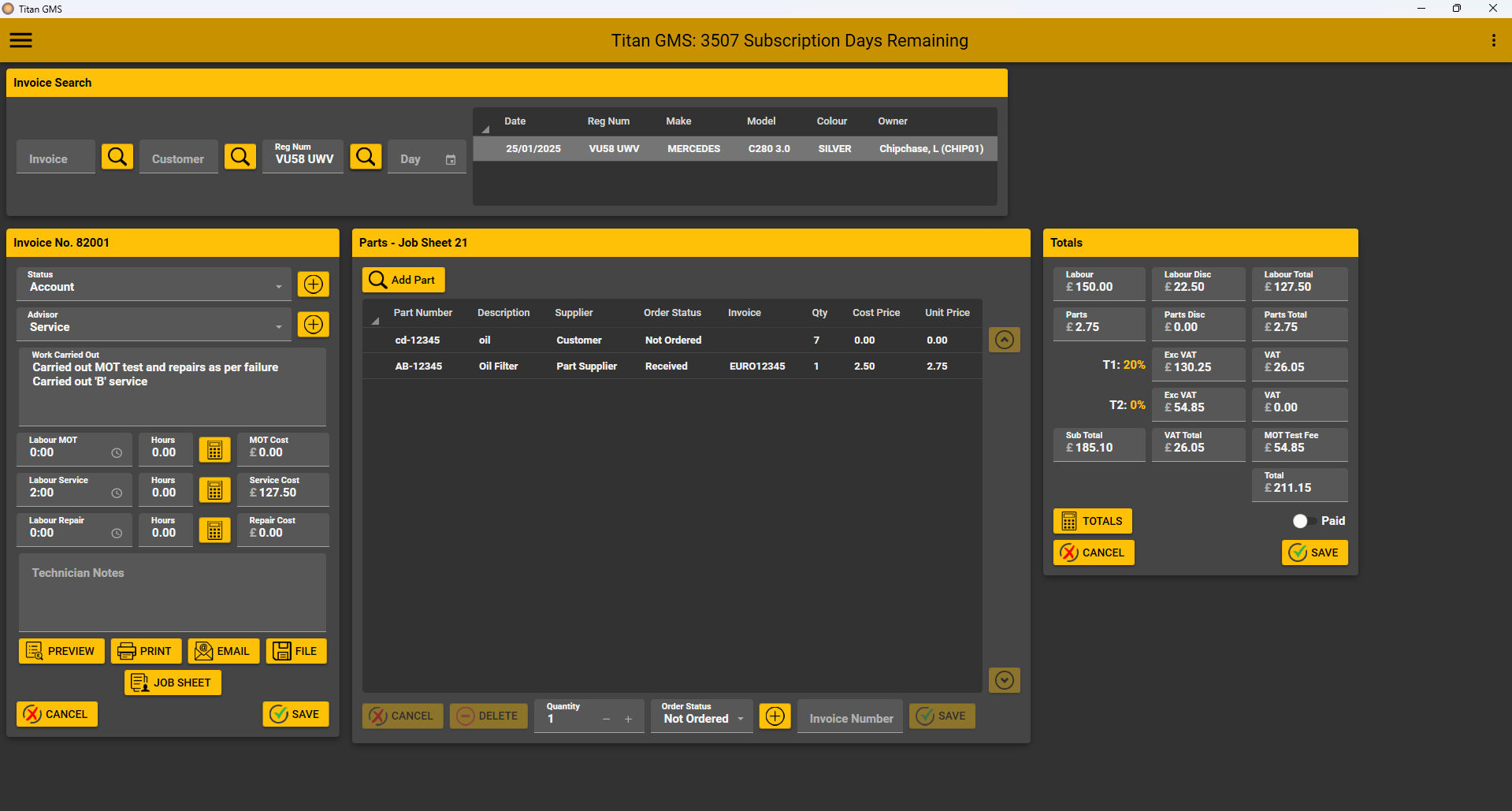Click PRINT invoice button

(x=146, y=651)
